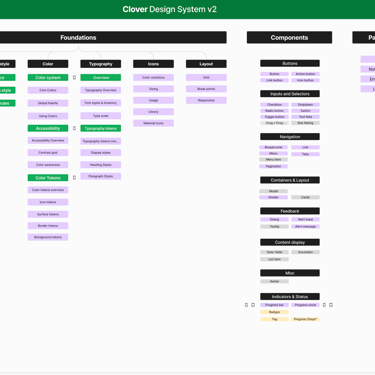Open the Breadcrumb component node
Image resolution: width=375 pixels, height=375 pixels.
[273, 147]
